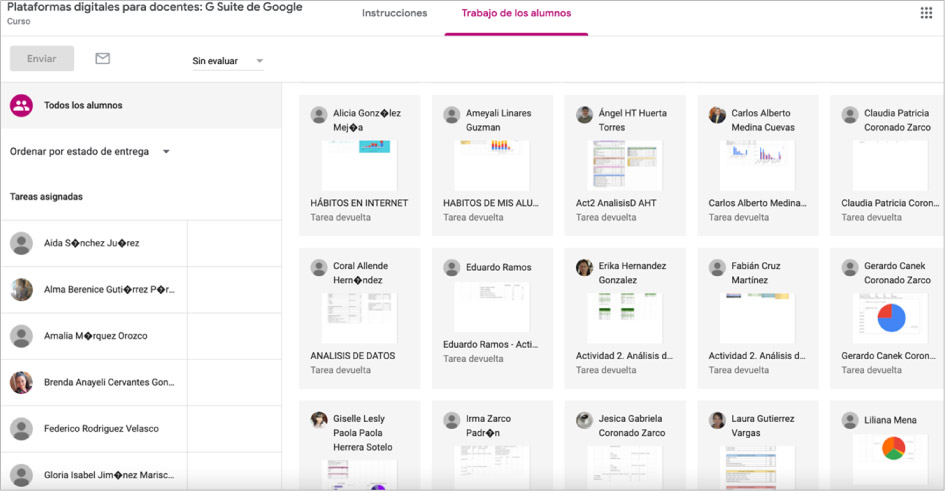Open Erika Hernandez Actividad 2 thumbnail
Image resolution: width=945 pixels, height=491 pixels.
click(624, 318)
